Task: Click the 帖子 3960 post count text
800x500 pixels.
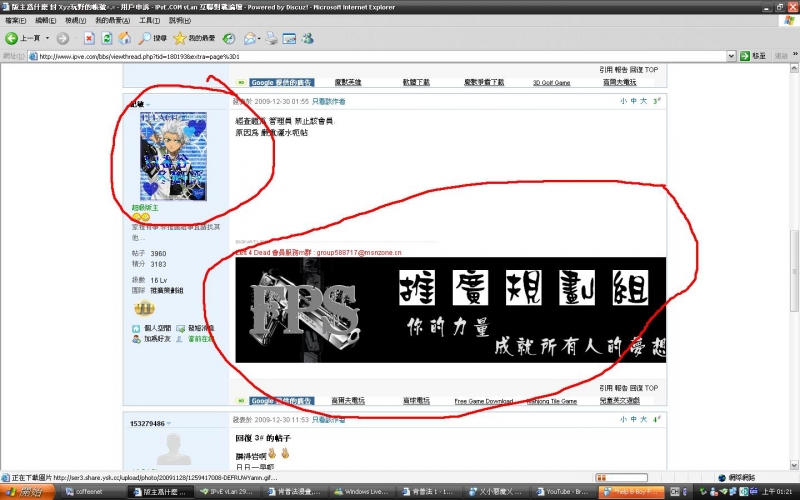Action: tap(149, 254)
